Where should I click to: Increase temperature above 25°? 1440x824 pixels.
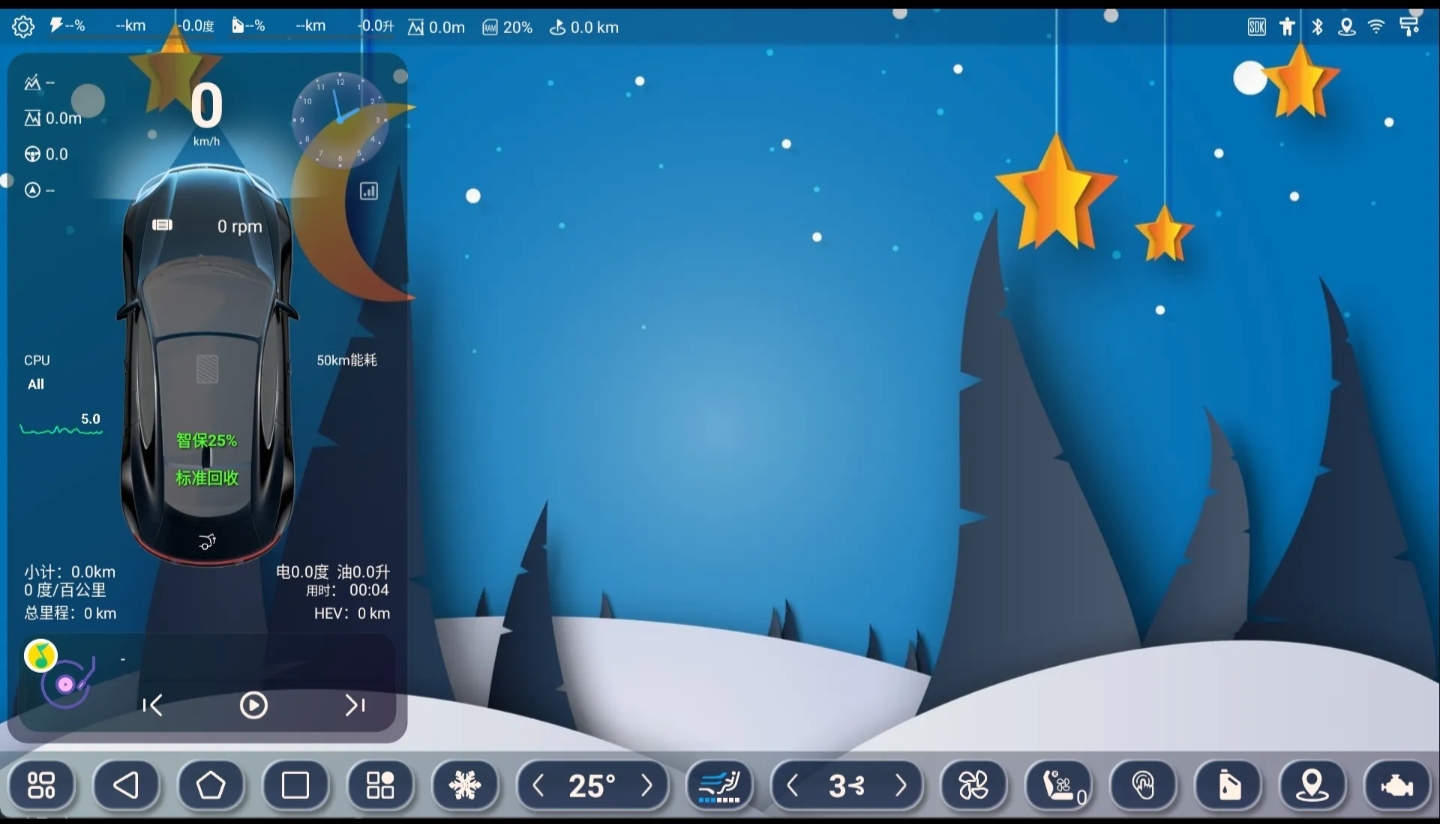pos(646,786)
